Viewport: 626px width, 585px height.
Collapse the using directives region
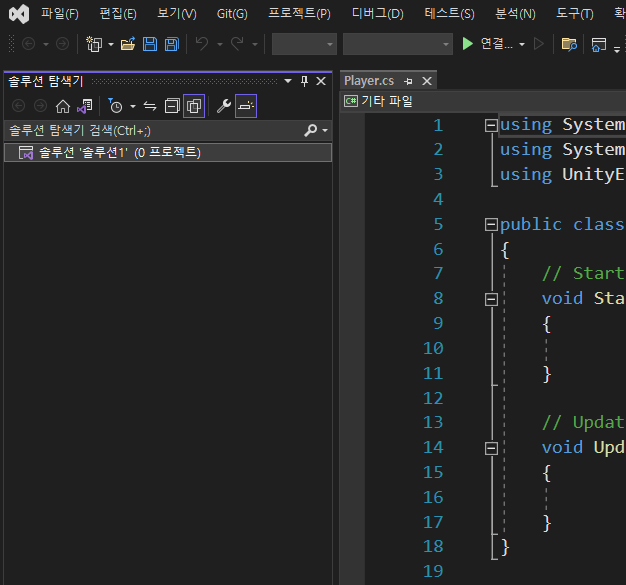[x=490, y=125]
